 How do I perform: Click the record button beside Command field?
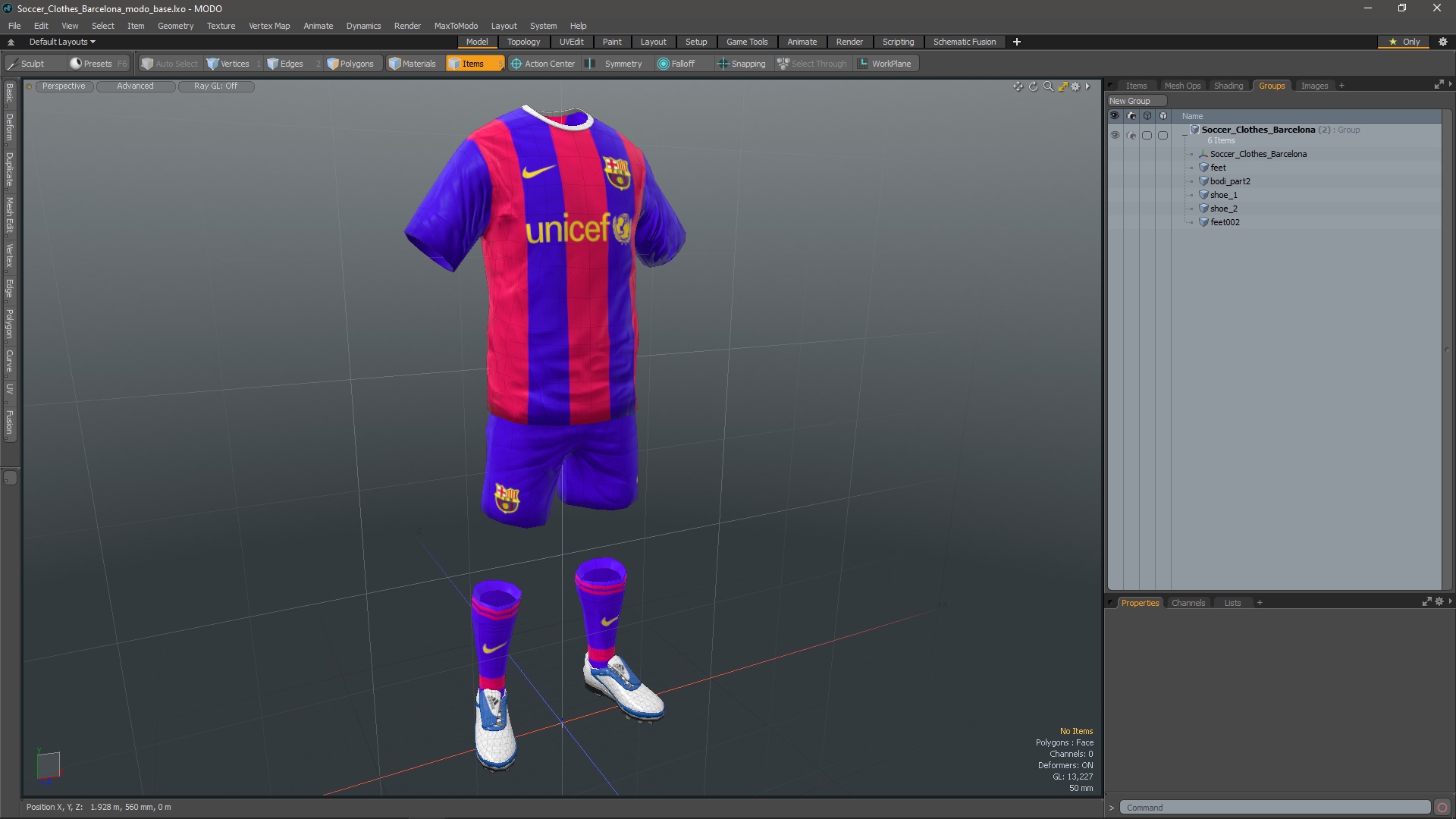(x=1442, y=808)
